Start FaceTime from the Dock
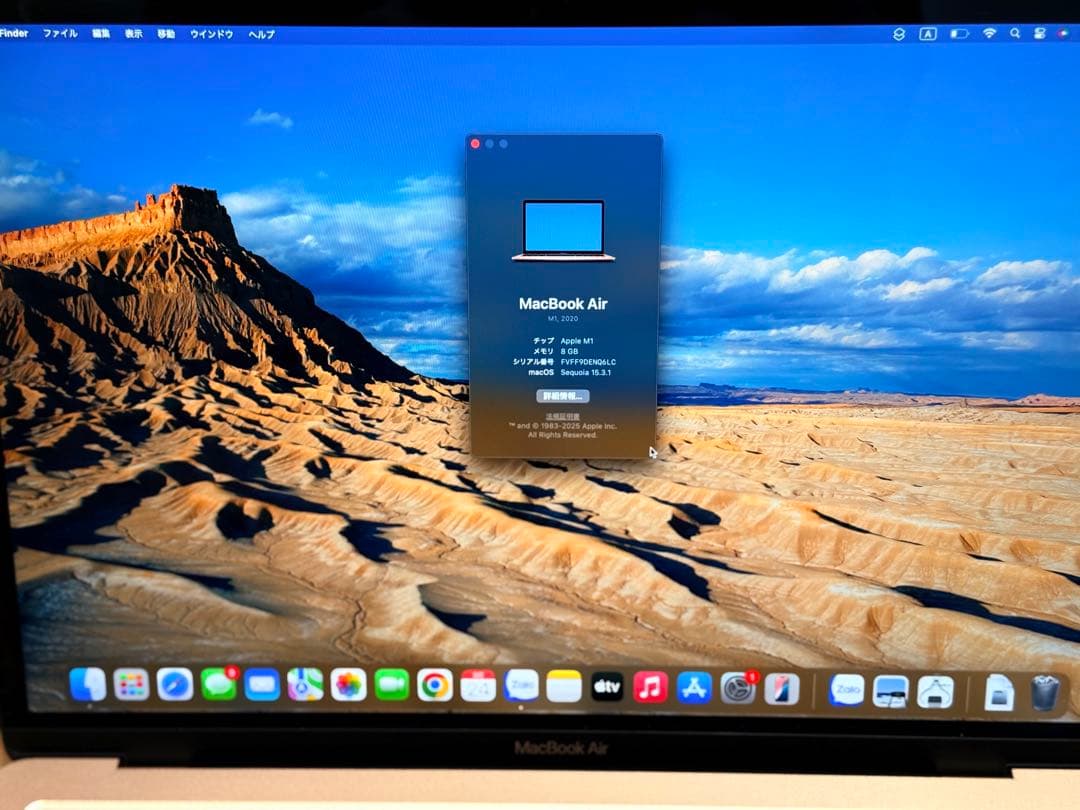 click(x=390, y=688)
